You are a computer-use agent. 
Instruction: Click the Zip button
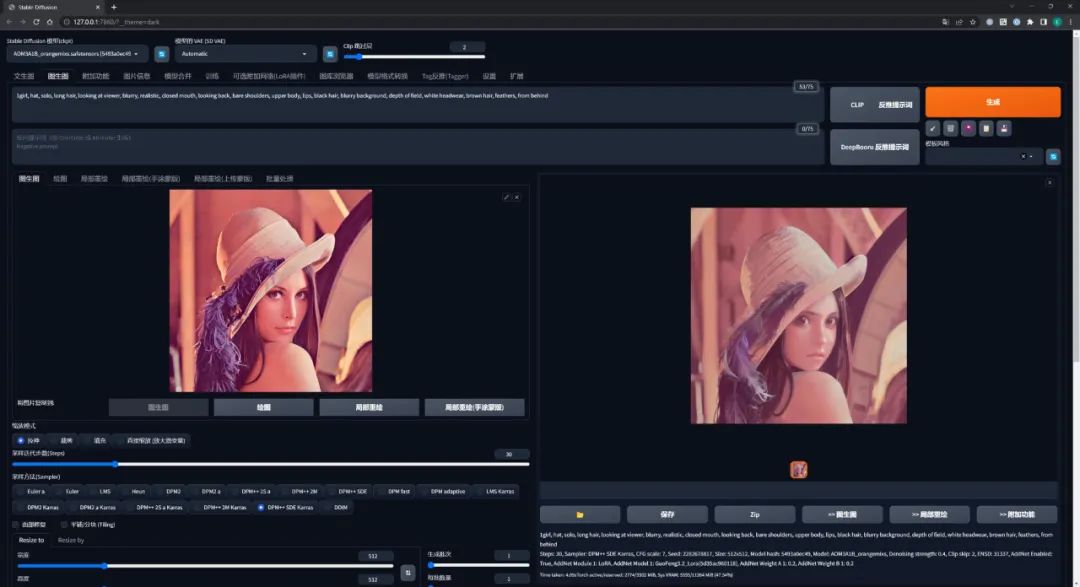coord(755,515)
